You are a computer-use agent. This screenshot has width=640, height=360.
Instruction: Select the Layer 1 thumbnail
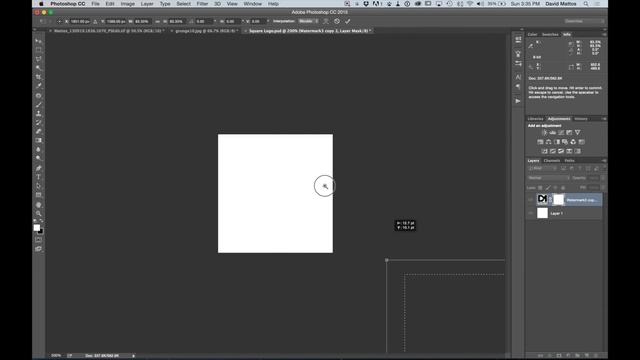pos(542,213)
